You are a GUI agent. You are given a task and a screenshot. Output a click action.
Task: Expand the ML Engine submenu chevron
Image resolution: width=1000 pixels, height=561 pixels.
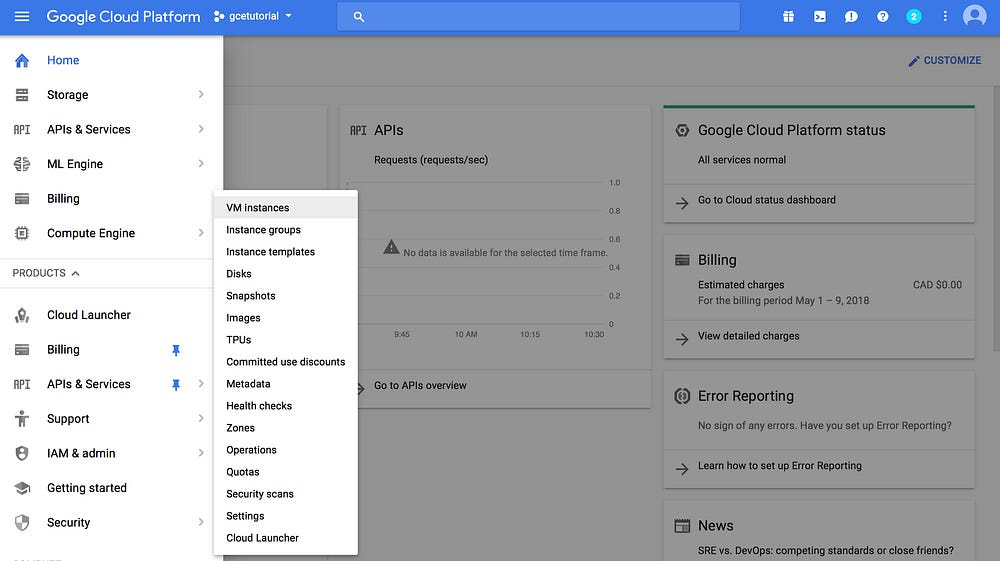pos(201,163)
